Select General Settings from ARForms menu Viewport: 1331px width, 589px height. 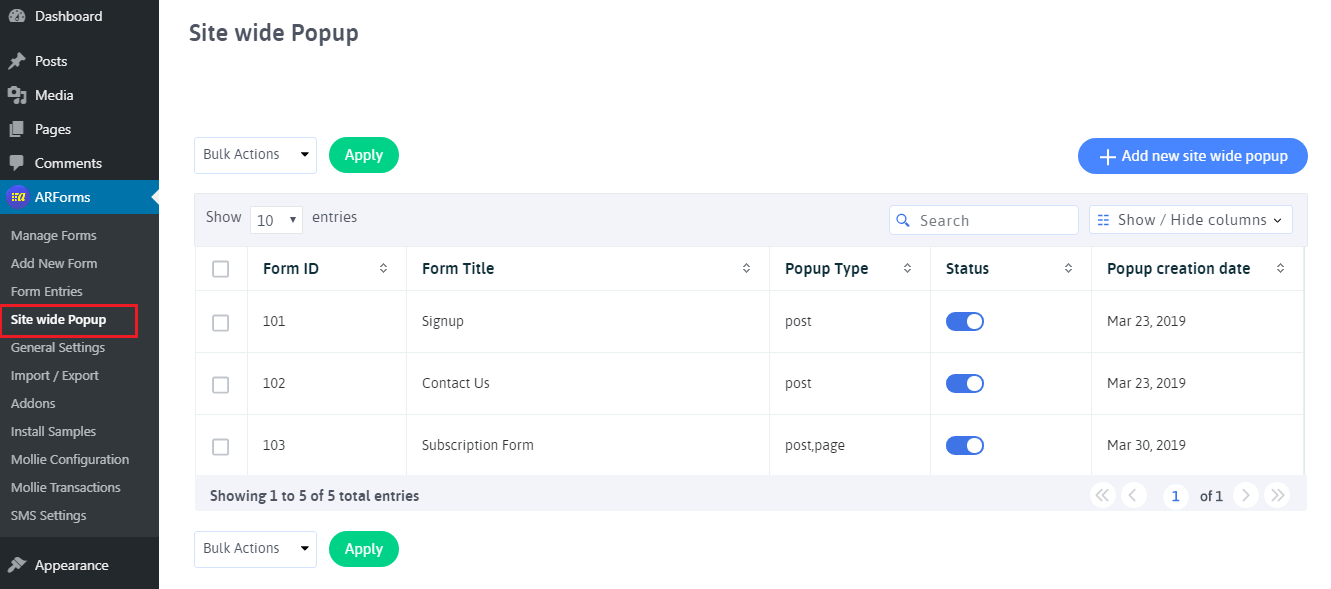58,348
